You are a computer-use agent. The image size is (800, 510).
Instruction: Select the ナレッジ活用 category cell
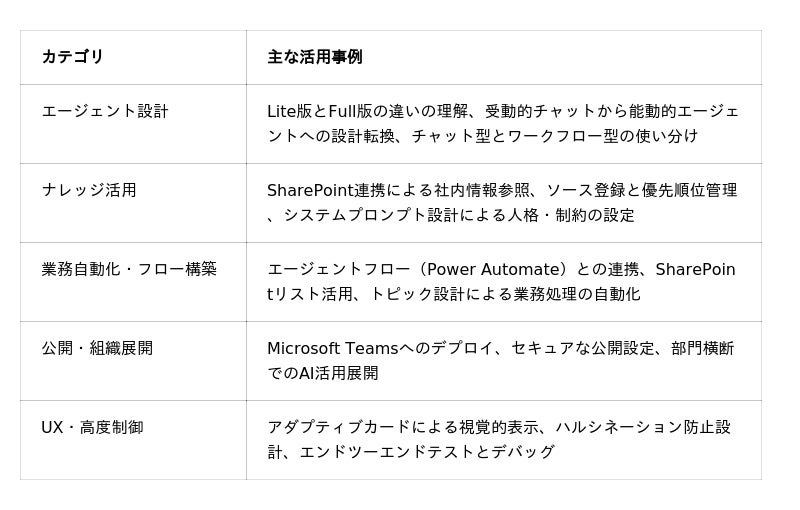[89, 190]
